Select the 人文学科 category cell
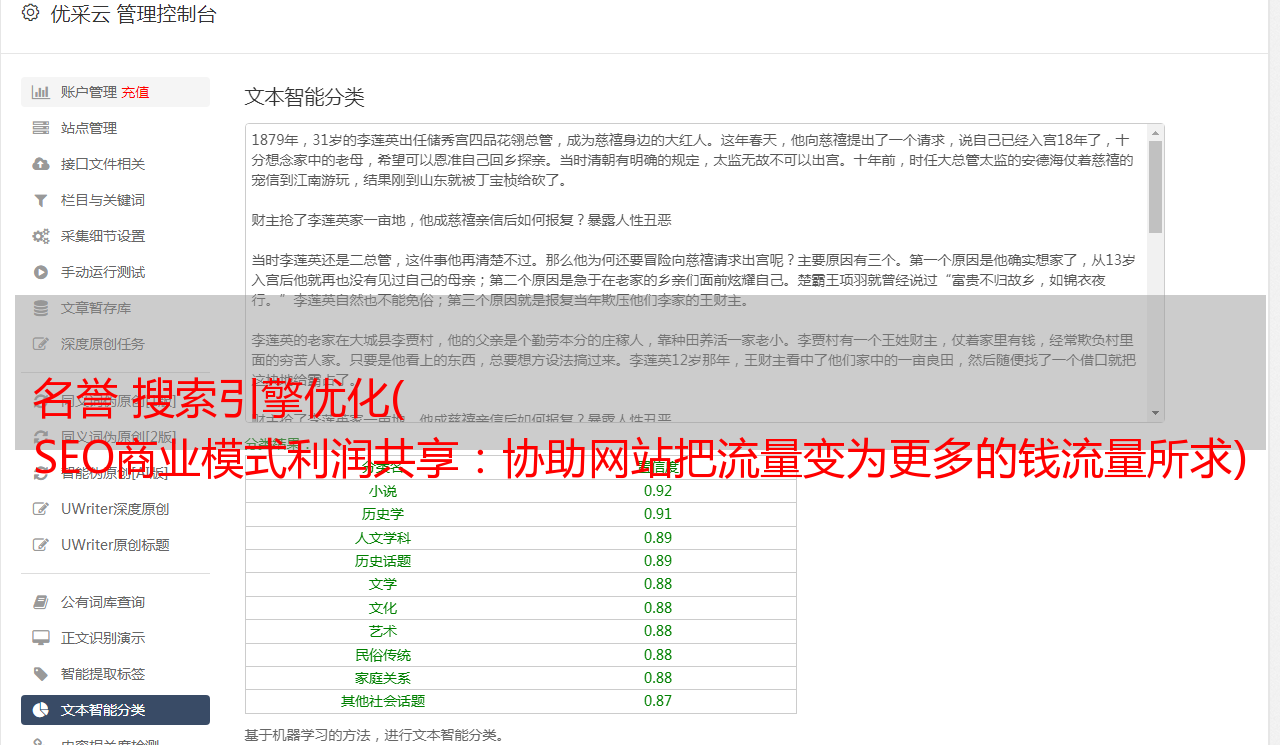This screenshot has height=745, width=1280. tap(382, 538)
